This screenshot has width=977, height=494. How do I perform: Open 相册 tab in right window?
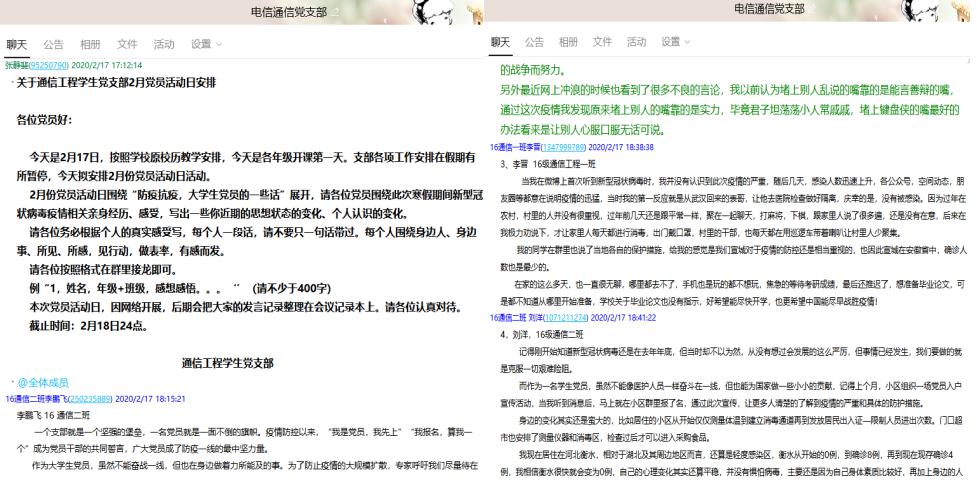pos(569,42)
